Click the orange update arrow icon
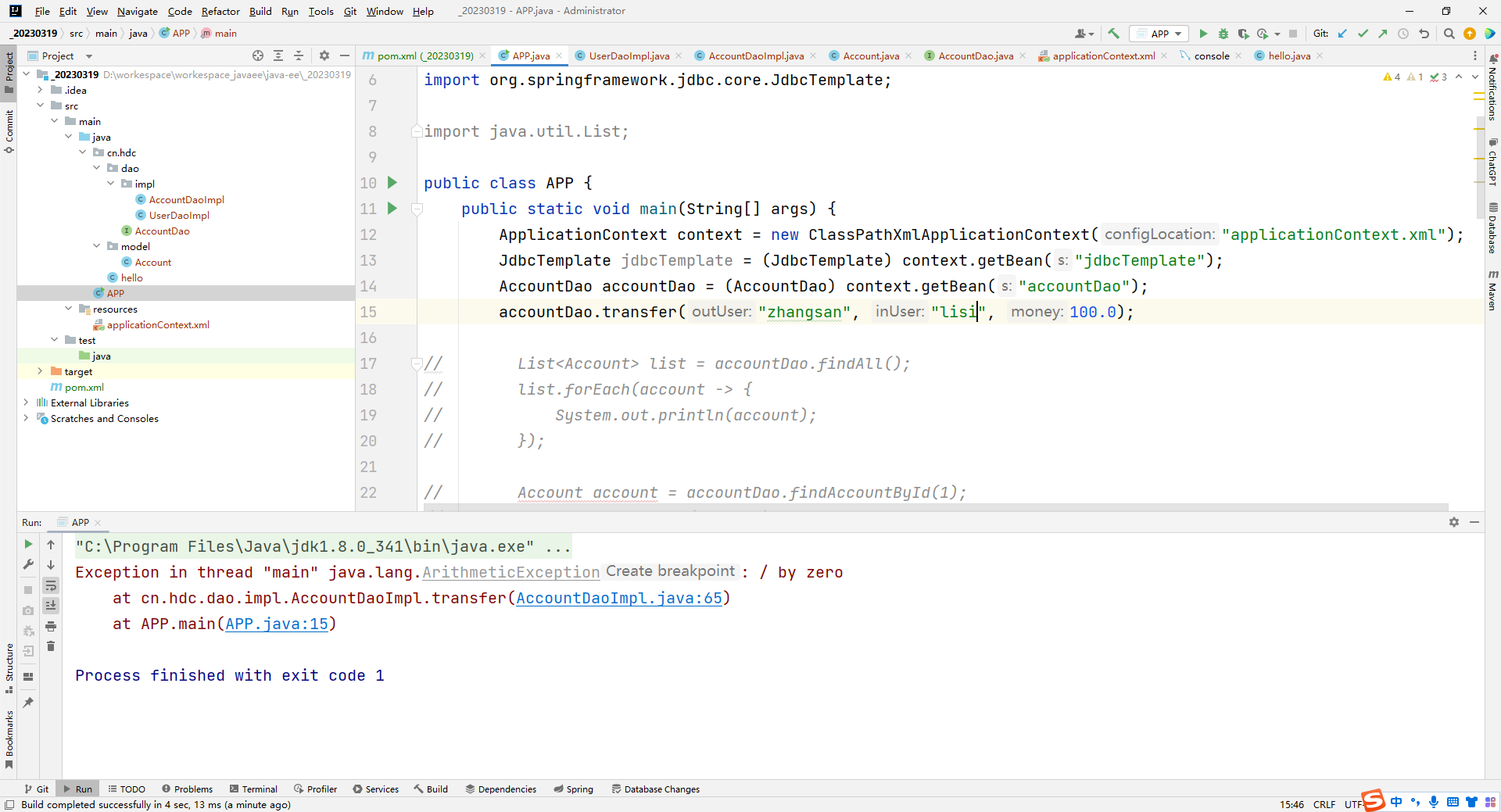1501x812 pixels. click(x=1470, y=34)
